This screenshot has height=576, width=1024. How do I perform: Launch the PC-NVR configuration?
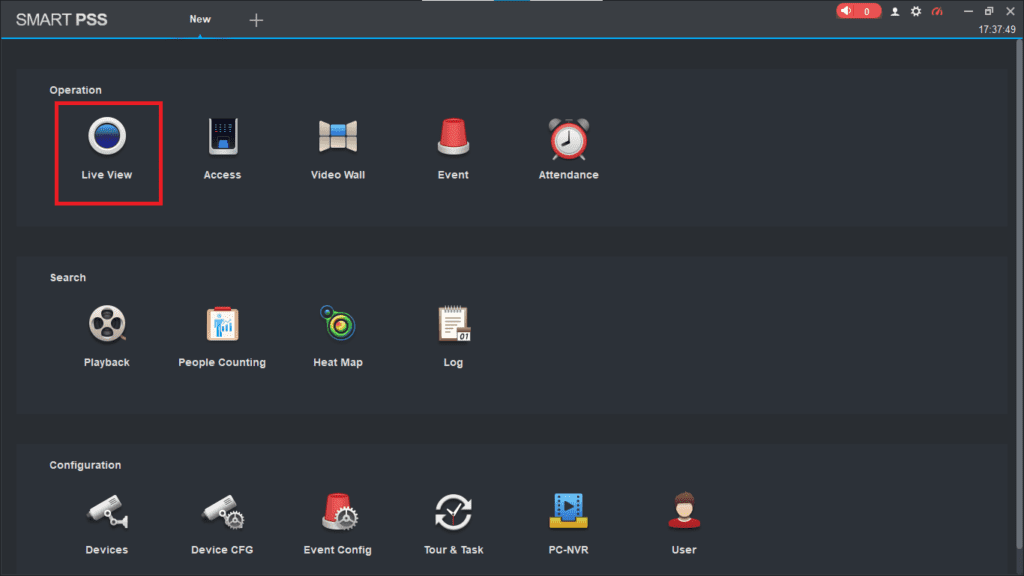(x=568, y=512)
